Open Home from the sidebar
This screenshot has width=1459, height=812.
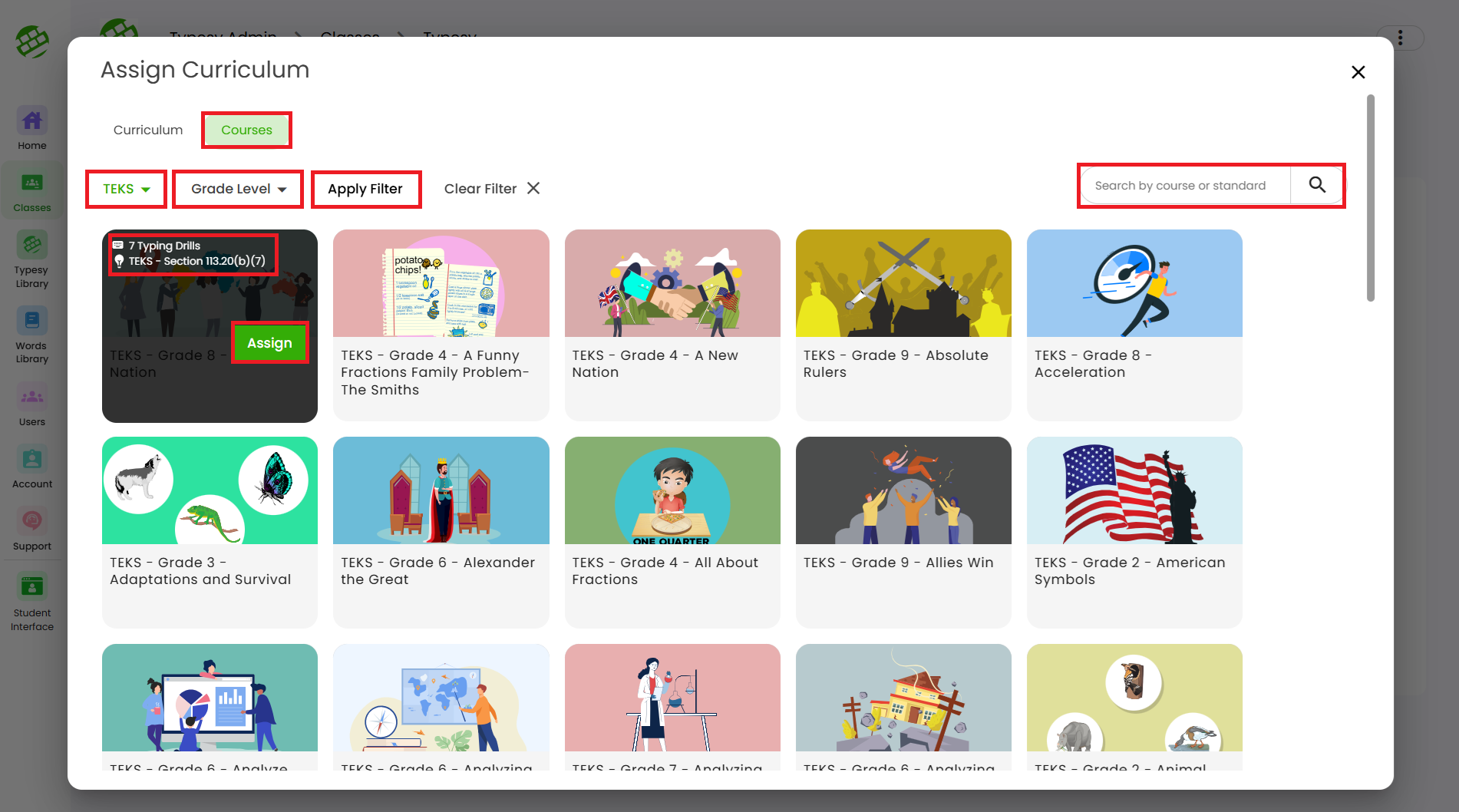pos(32,129)
